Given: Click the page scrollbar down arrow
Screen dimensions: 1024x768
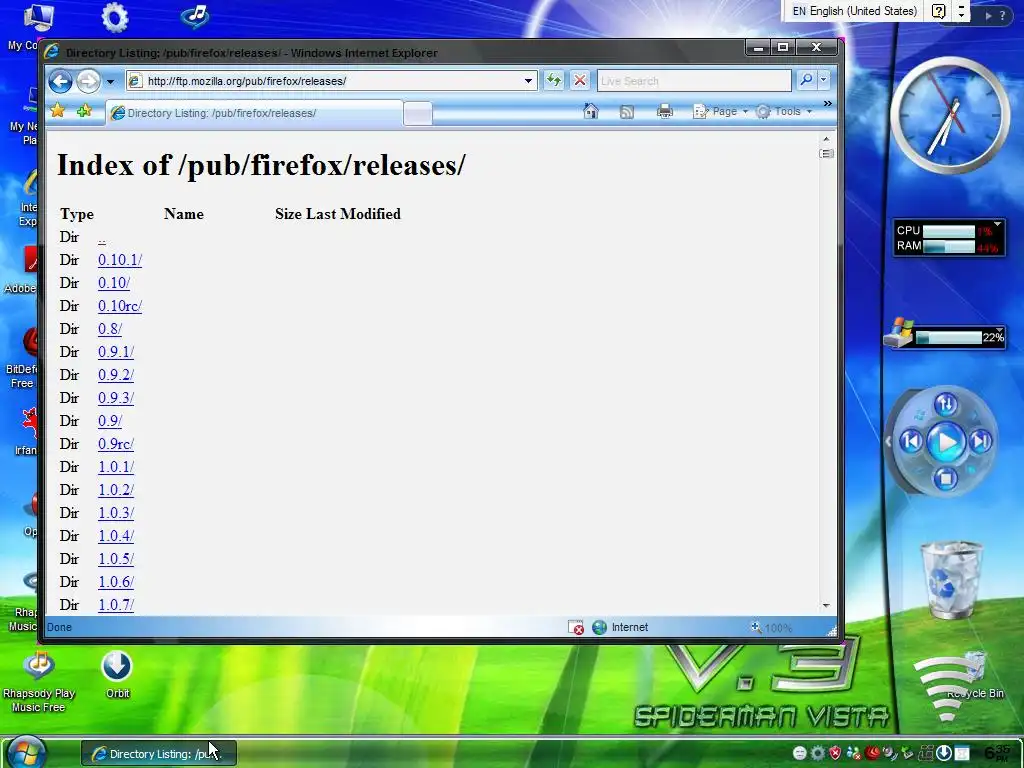Looking at the screenshot, I should (826, 605).
